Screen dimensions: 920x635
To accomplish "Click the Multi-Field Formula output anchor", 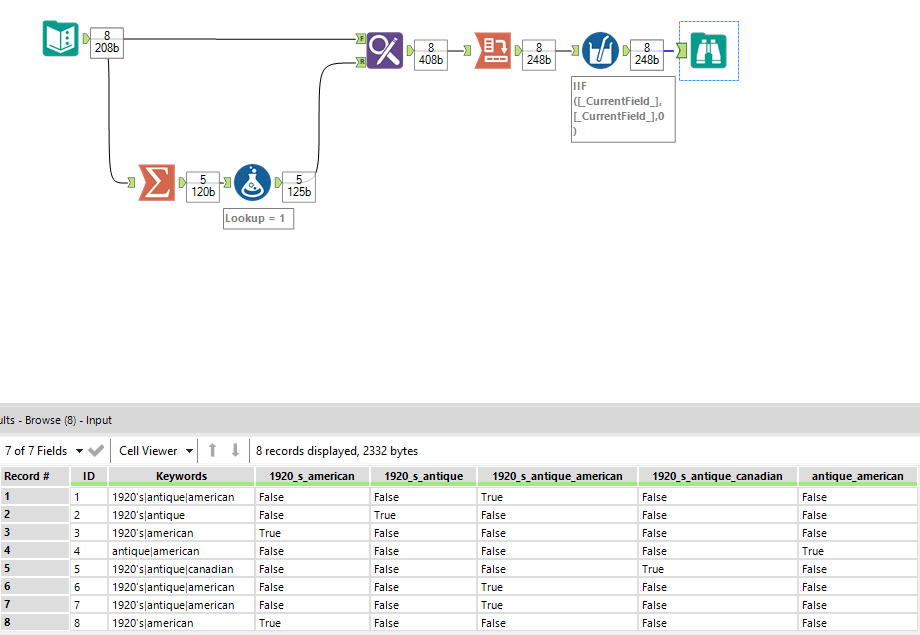I will pos(625,50).
